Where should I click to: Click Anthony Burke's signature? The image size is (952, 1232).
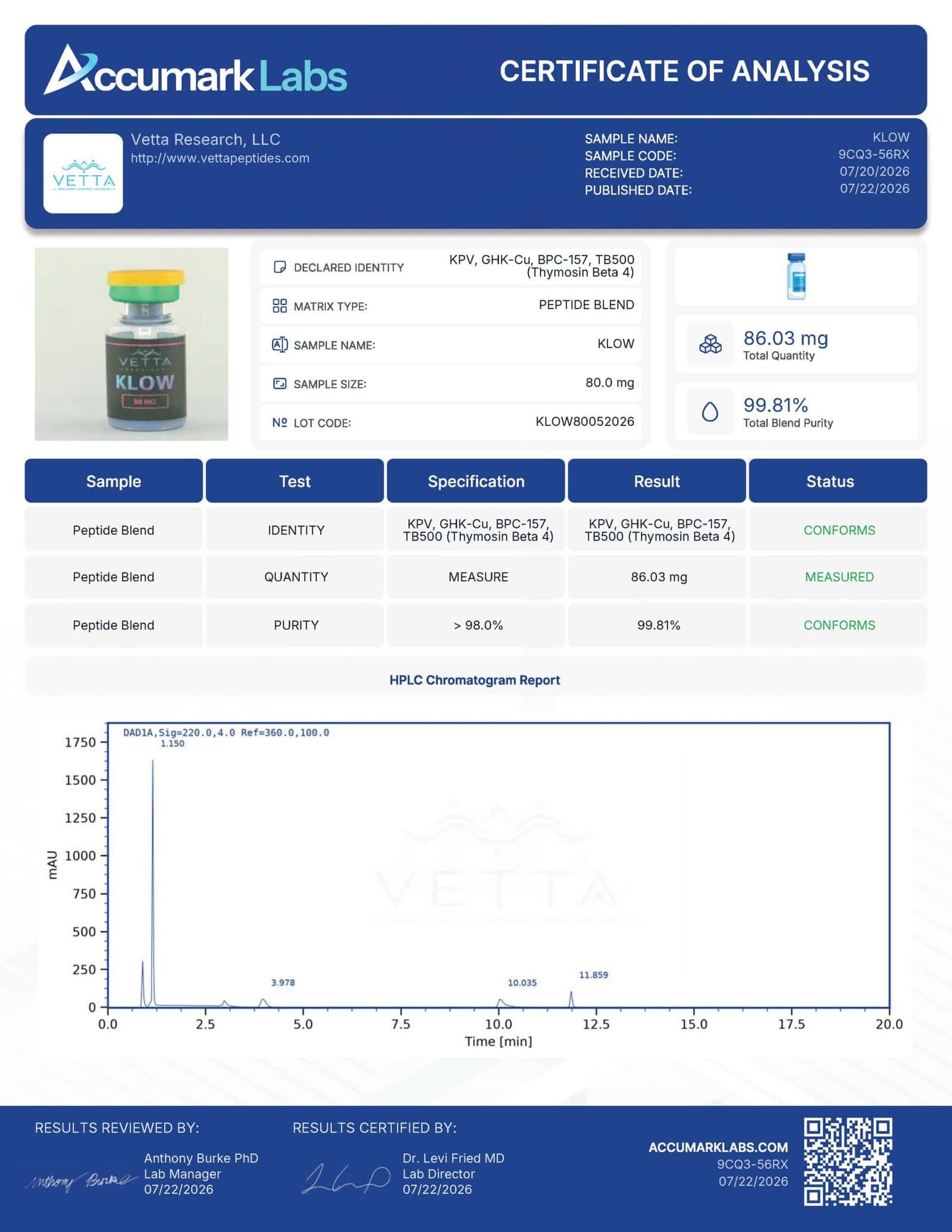tap(80, 1180)
